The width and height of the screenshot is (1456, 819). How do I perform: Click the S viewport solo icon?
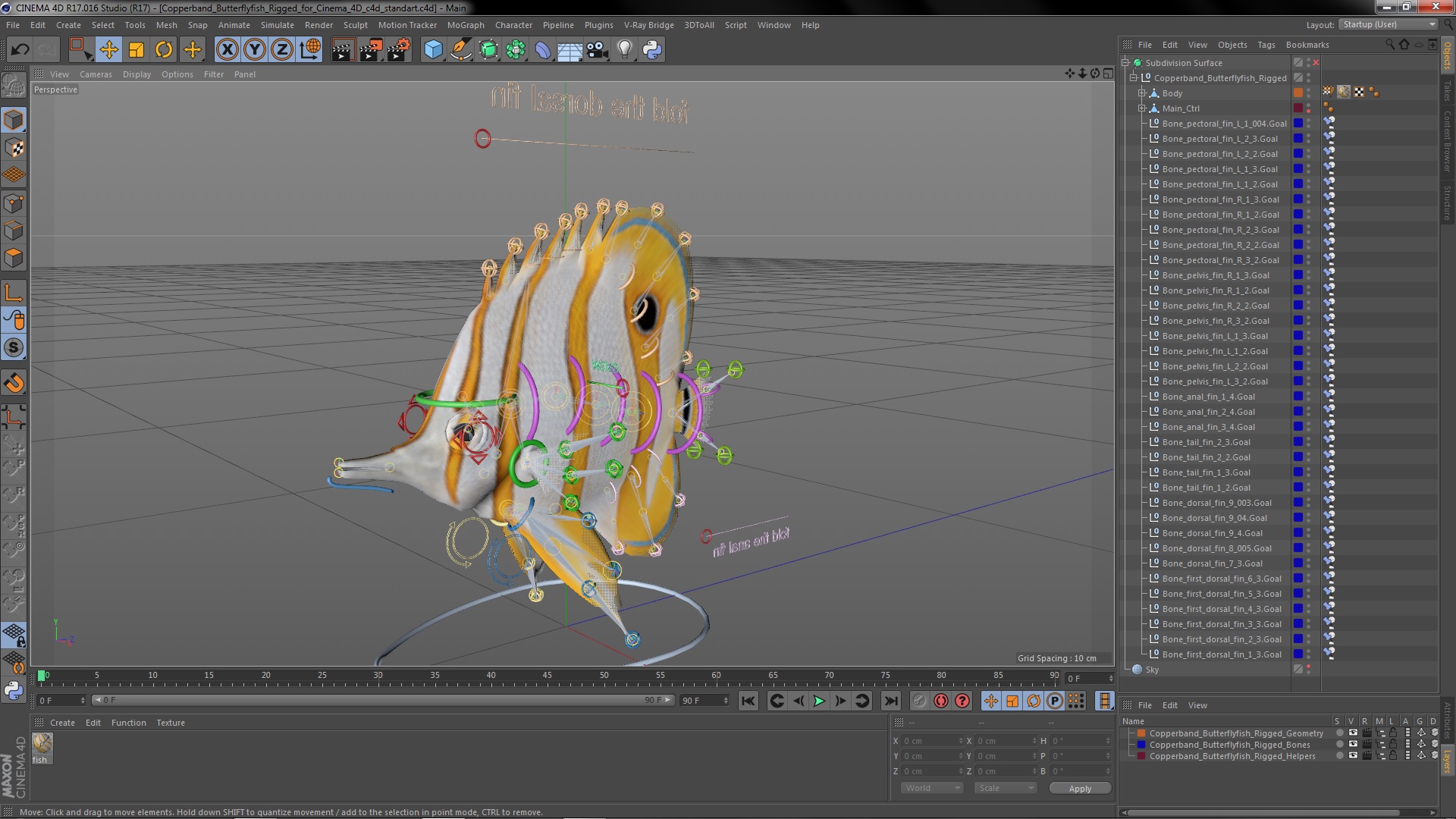pyautogui.click(x=14, y=347)
